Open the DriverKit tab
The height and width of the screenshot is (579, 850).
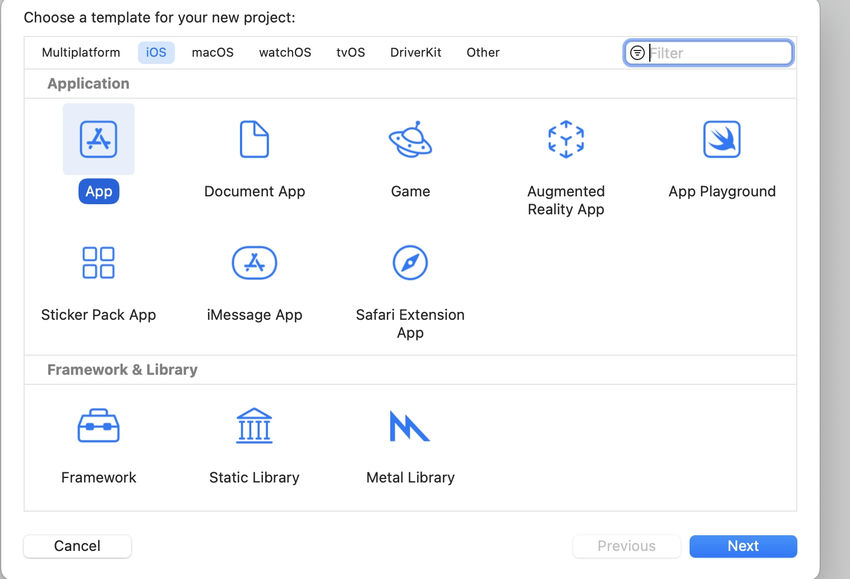416,53
